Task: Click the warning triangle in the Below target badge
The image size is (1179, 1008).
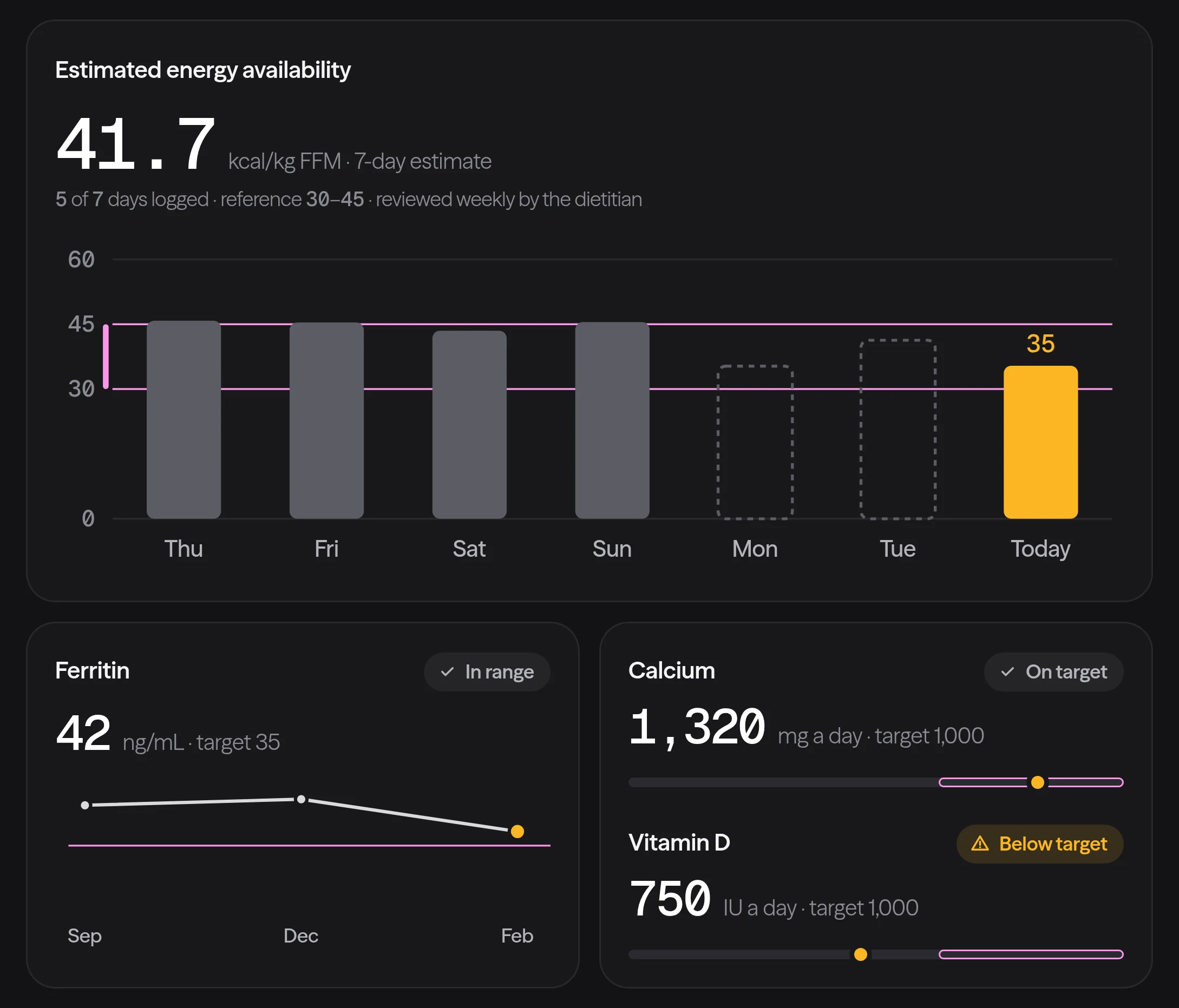Action: pos(980,843)
